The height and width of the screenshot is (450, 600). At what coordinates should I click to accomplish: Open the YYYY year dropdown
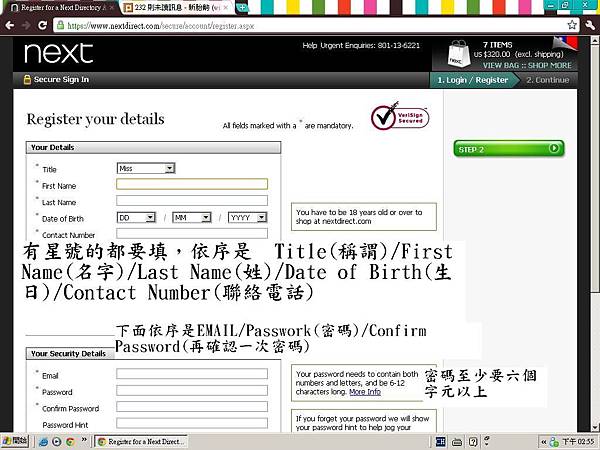click(247, 218)
